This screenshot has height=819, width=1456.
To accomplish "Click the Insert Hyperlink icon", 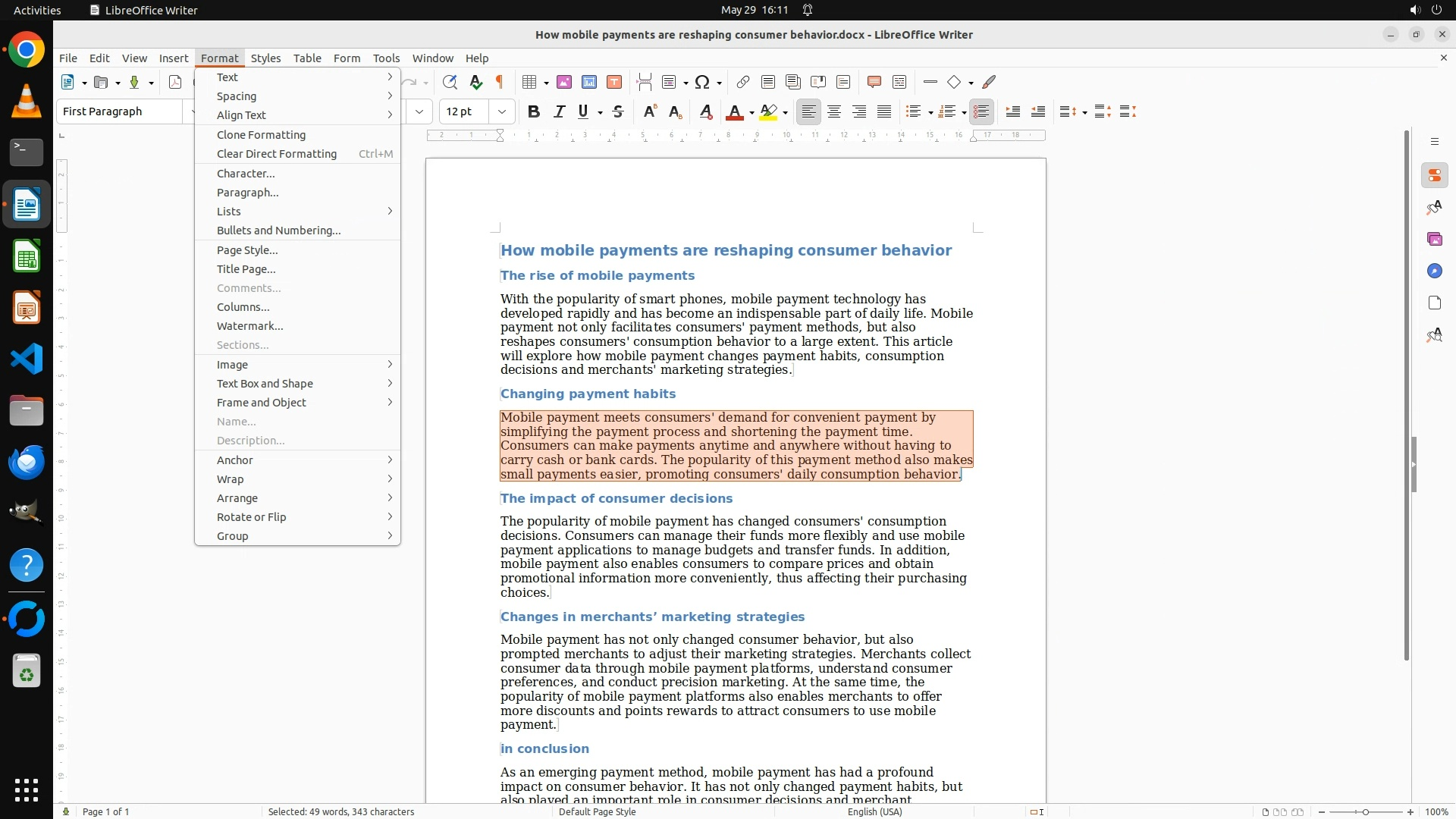I will [x=743, y=82].
